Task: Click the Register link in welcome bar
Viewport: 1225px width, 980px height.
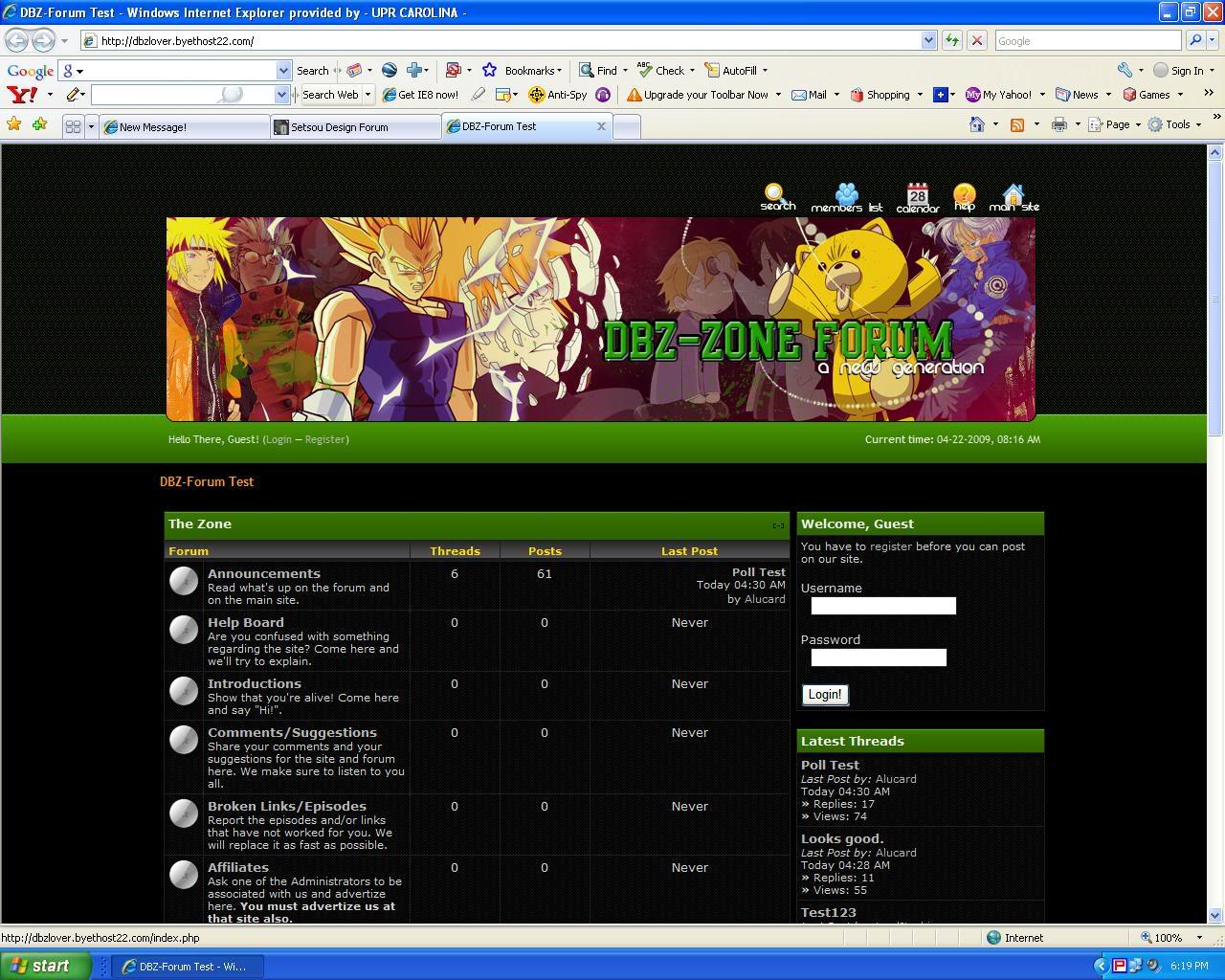Action: click(324, 439)
